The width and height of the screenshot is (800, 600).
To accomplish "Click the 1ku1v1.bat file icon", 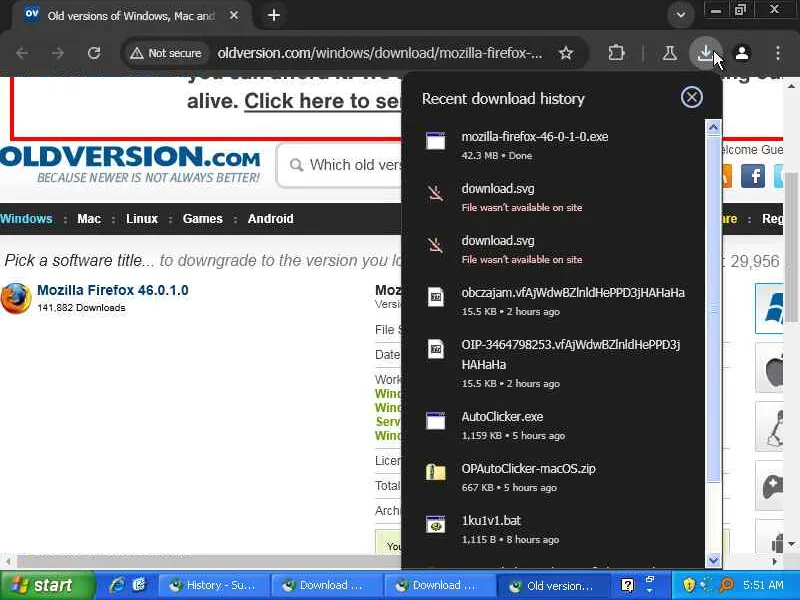I will pyautogui.click(x=436, y=524).
